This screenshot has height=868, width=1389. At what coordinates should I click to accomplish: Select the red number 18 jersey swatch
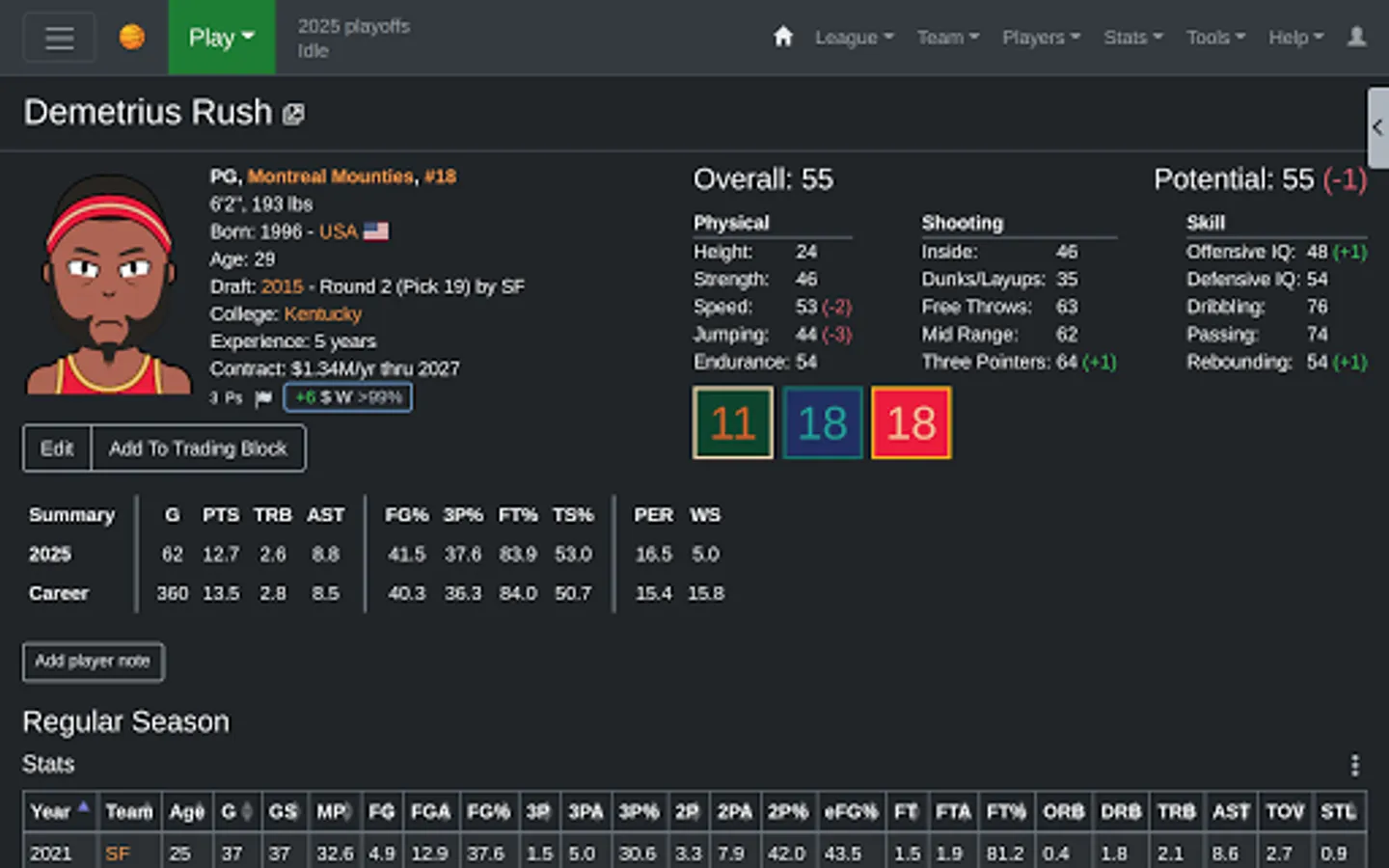(912, 422)
